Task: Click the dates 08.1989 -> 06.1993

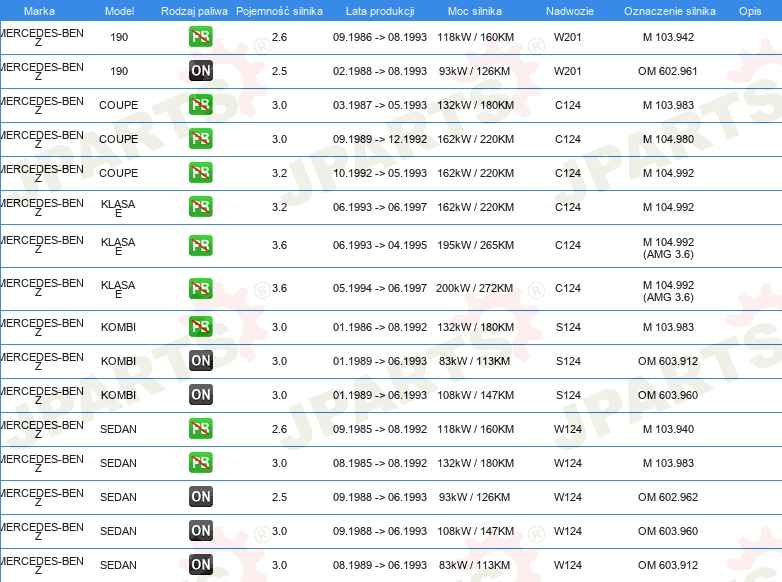Action: [x=380, y=565]
